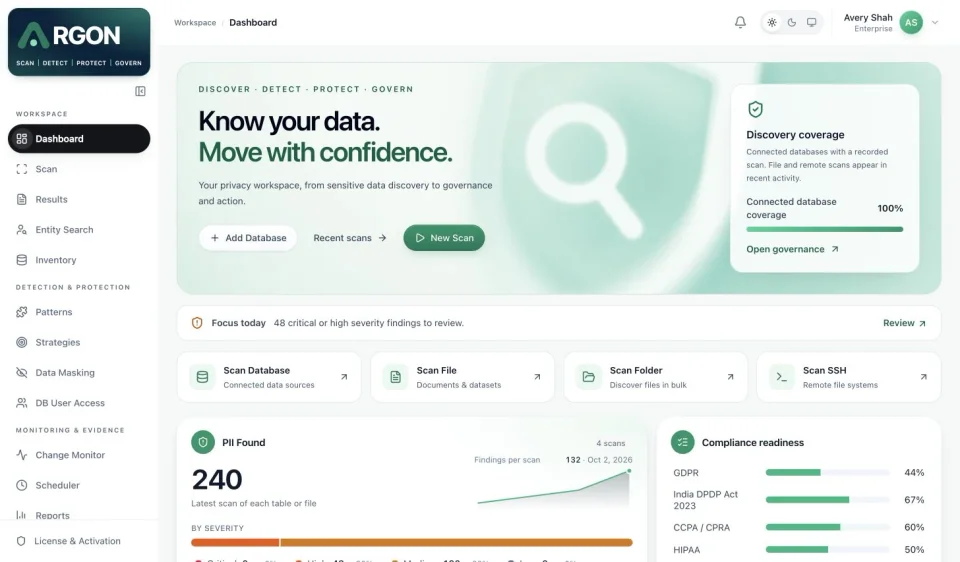Open Recent scans link
This screenshot has height=562, width=960.
[x=350, y=238]
